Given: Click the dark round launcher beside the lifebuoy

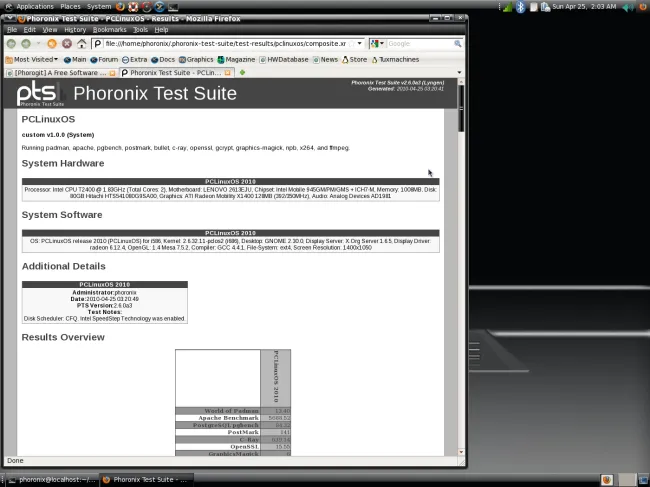Looking at the screenshot, I should 146,7.
